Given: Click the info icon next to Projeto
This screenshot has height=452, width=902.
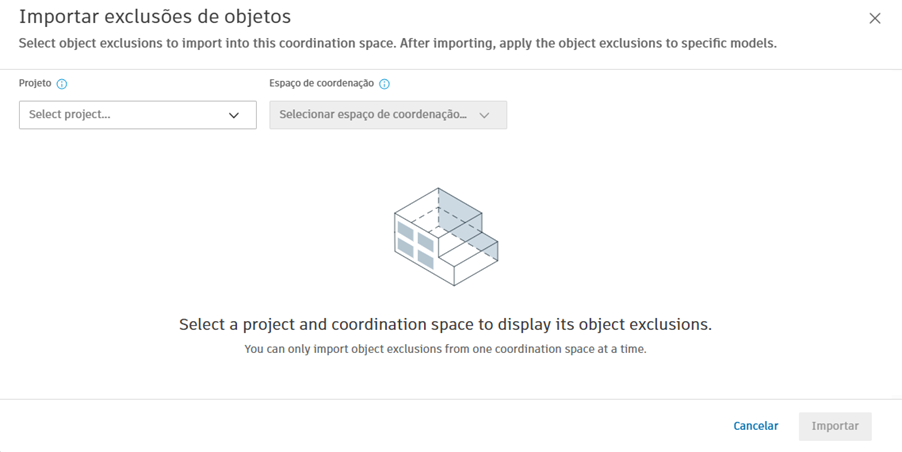Looking at the screenshot, I should tap(62, 85).
